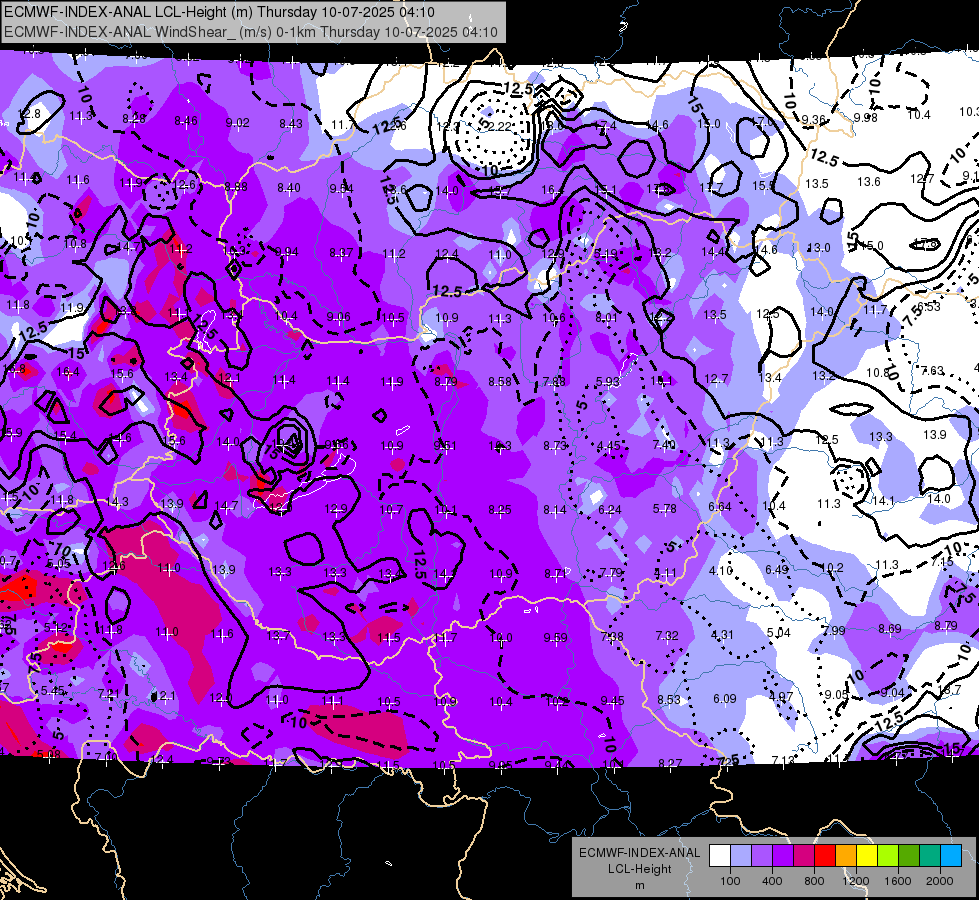Click the wind shear value 6.24
This screenshot has height=900, width=979.
(x=610, y=510)
